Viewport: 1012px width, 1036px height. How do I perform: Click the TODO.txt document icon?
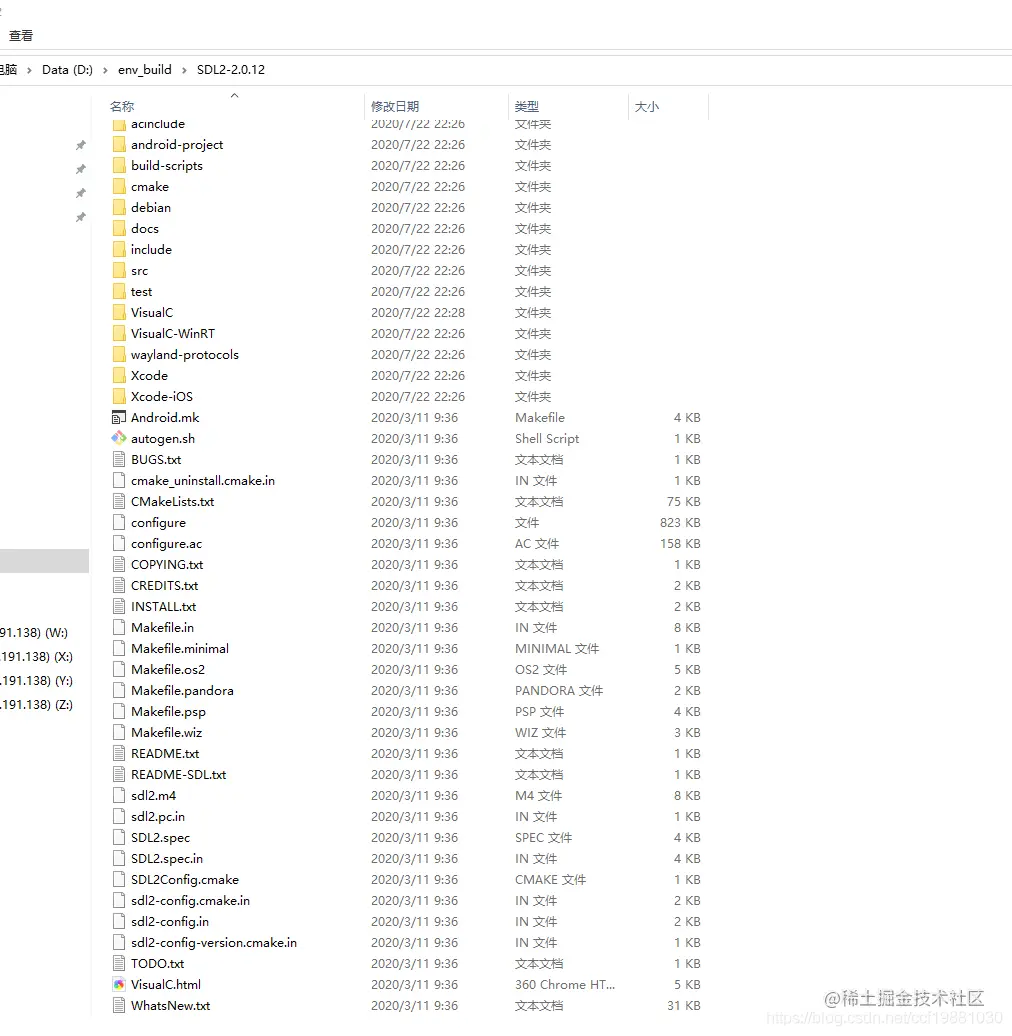coord(119,963)
